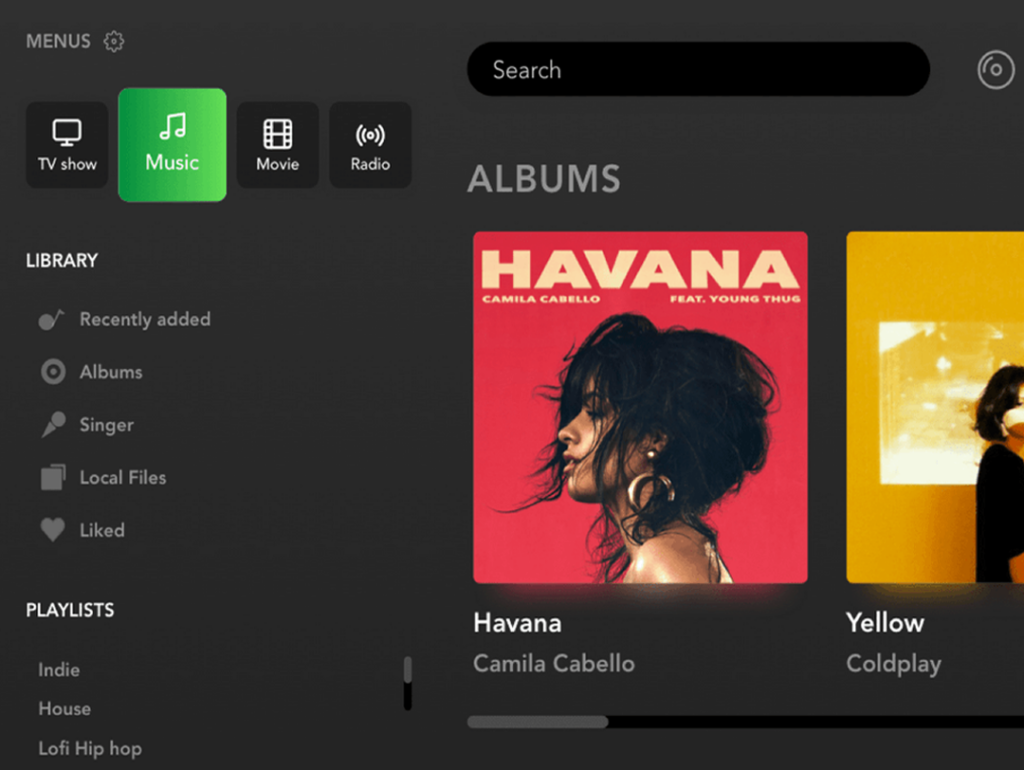Open the Yellow album cover by Coldplay
Viewport: 1024px width, 770px height.
(x=935, y=407)
